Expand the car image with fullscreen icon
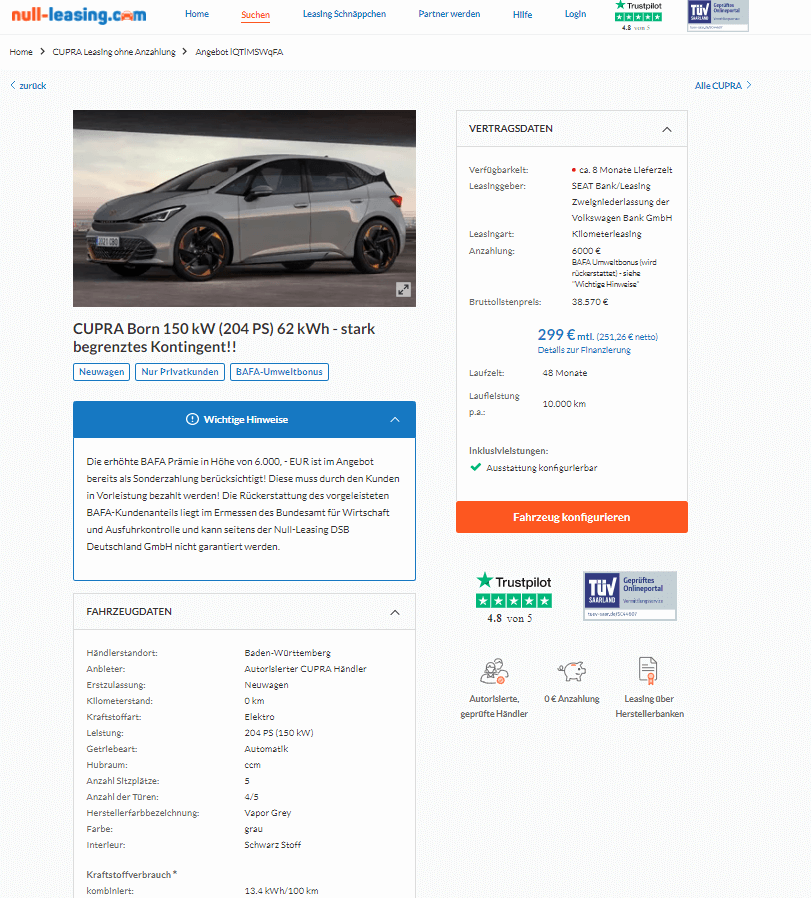The width and height of the screenshot is (811, 898). [403, 290]
